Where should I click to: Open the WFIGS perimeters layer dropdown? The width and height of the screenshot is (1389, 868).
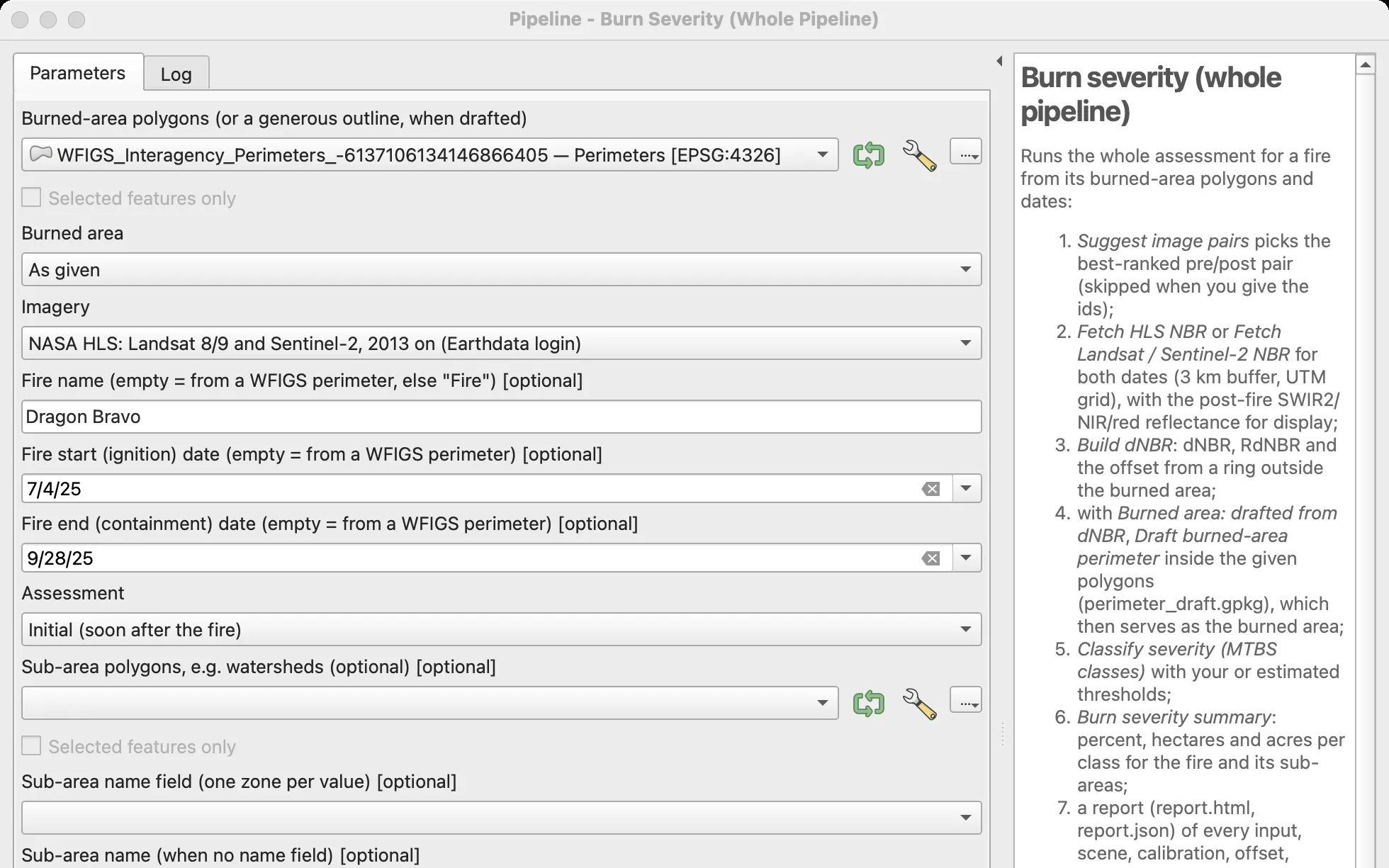[430, 154]
